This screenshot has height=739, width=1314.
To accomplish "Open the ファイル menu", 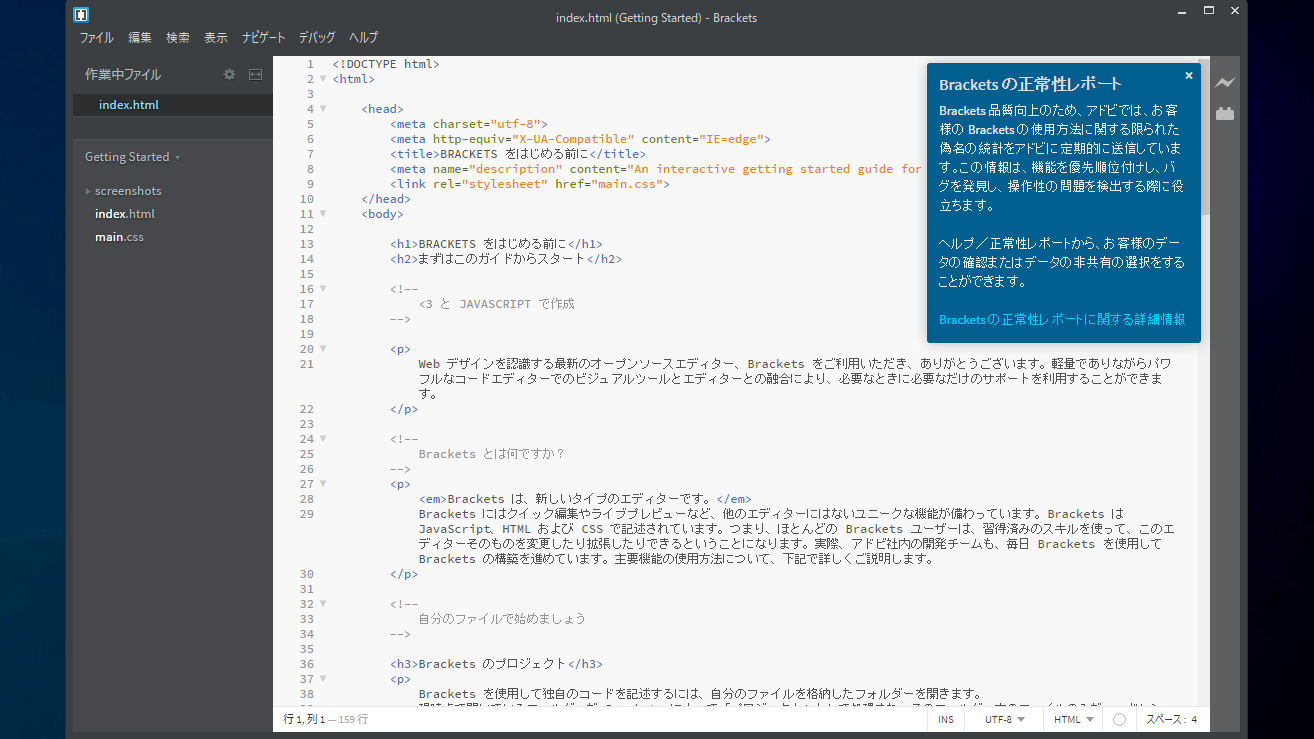I will (x=96, y=38).
